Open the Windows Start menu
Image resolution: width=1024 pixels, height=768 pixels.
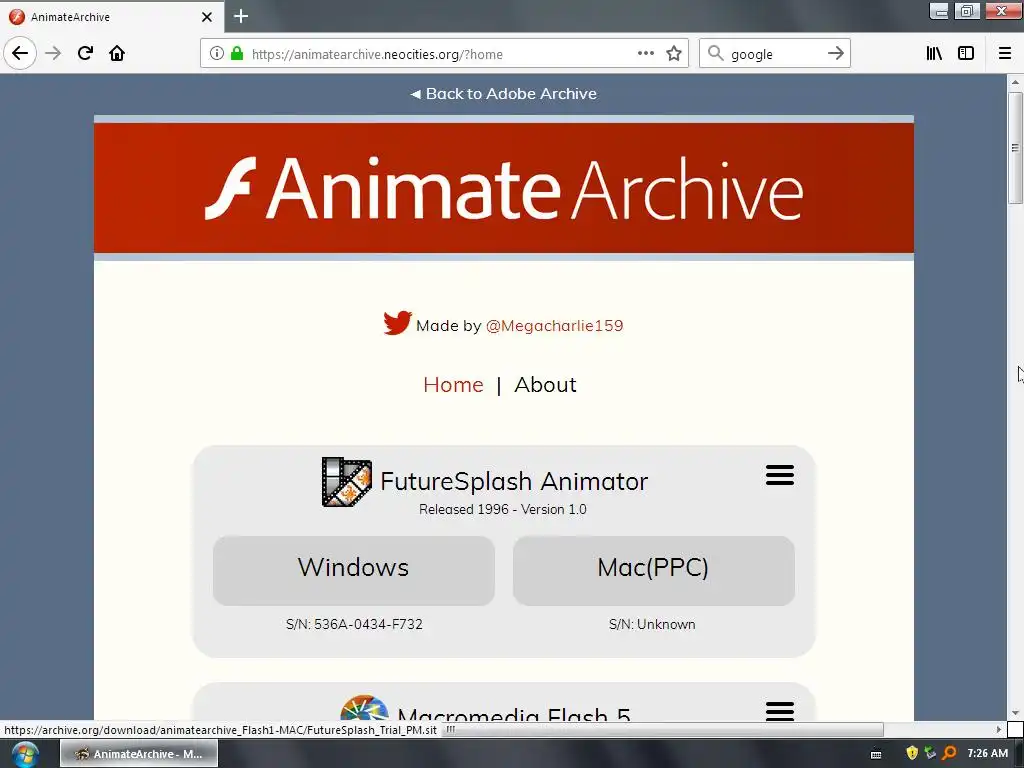click(25, 754)
